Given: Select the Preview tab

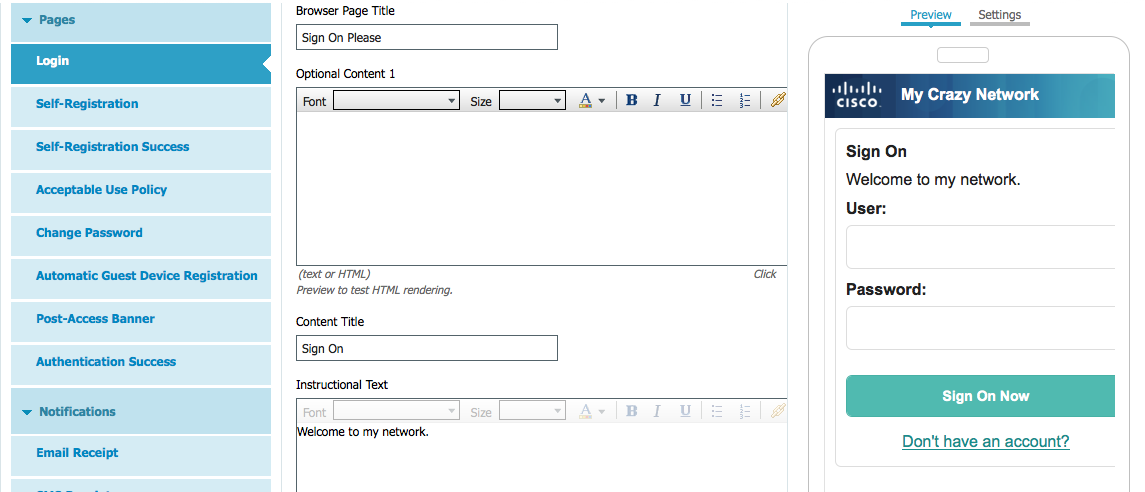Looking at the screenshot, I should tap(930, 15).
